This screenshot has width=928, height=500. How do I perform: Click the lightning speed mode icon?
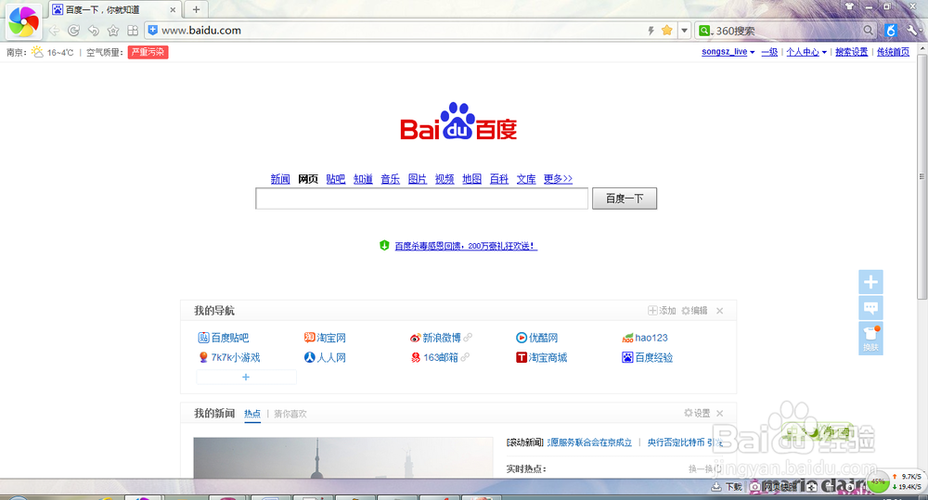click(x=651, y=30)
